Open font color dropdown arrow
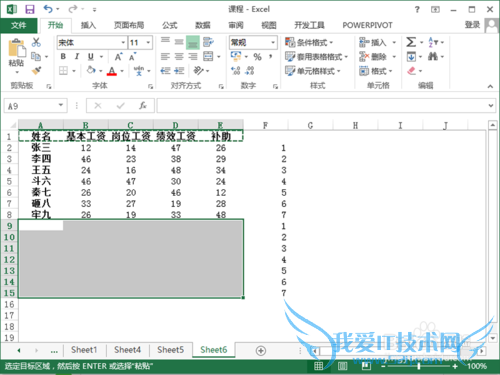This screenshot has height=375, width=500. [x=122, y=71]
